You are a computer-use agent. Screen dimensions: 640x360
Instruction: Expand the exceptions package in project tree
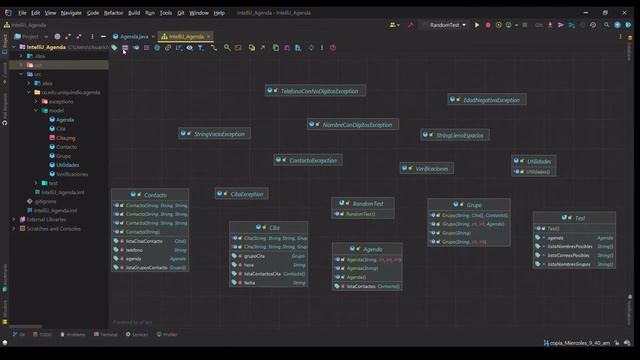(x=36, y=101)
